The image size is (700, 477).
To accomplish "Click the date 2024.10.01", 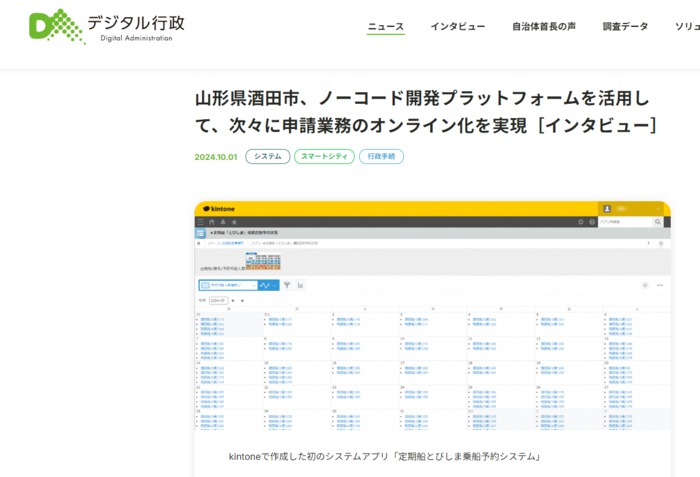I will point(216,157).
